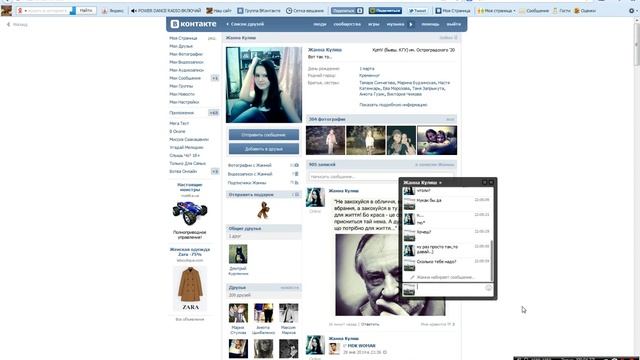Expand the 'Моя страница' dropdown in toolbar
Screen dimensions: 640x360
(x=496, y=11)
